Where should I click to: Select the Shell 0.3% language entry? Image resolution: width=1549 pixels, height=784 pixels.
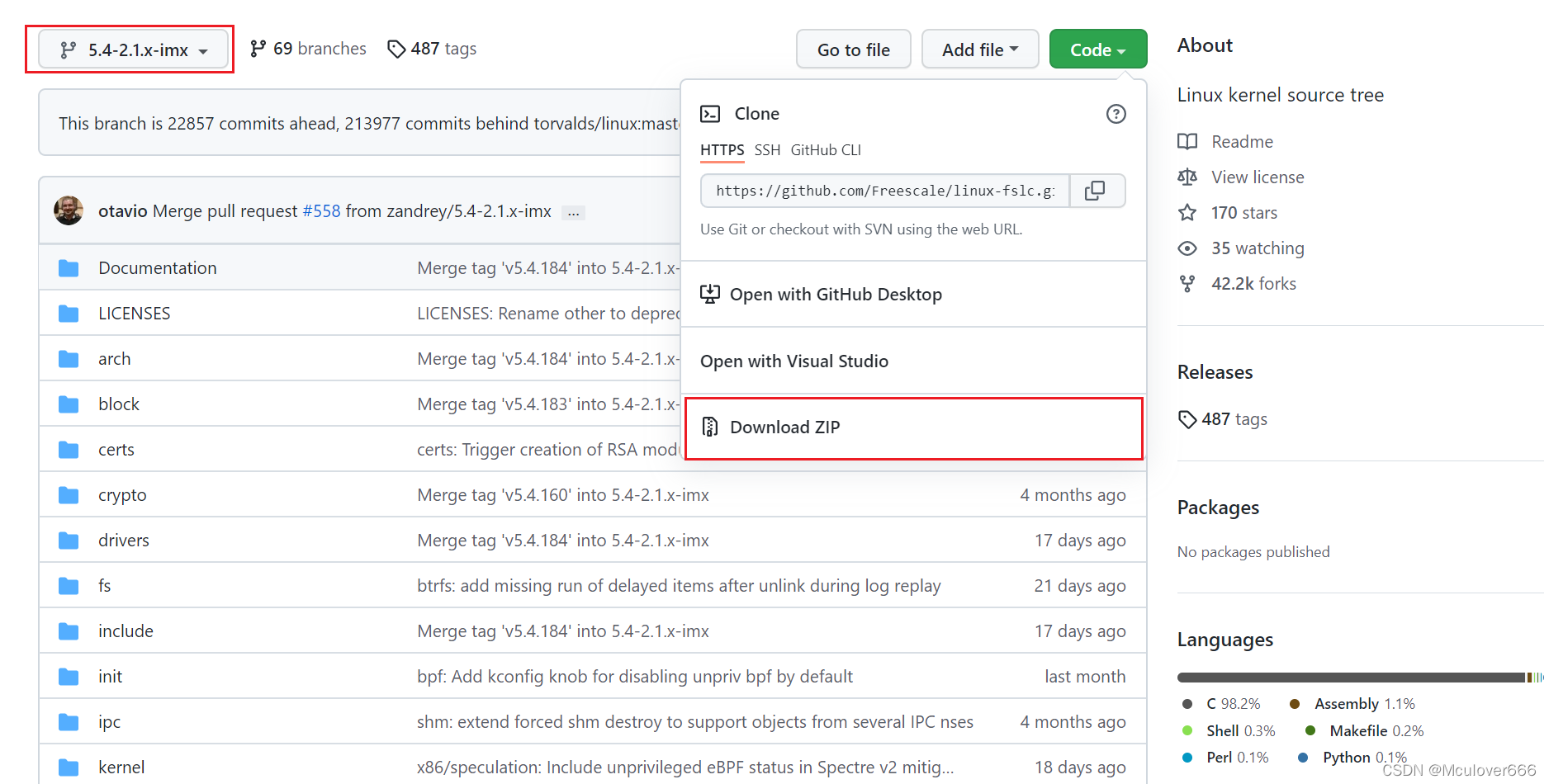coord(1229,731)
